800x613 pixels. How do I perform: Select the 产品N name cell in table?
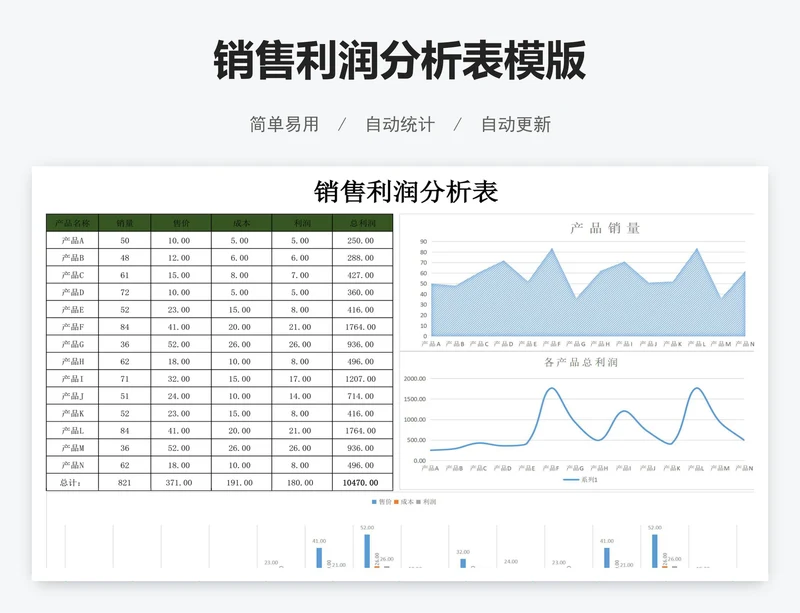72,465
